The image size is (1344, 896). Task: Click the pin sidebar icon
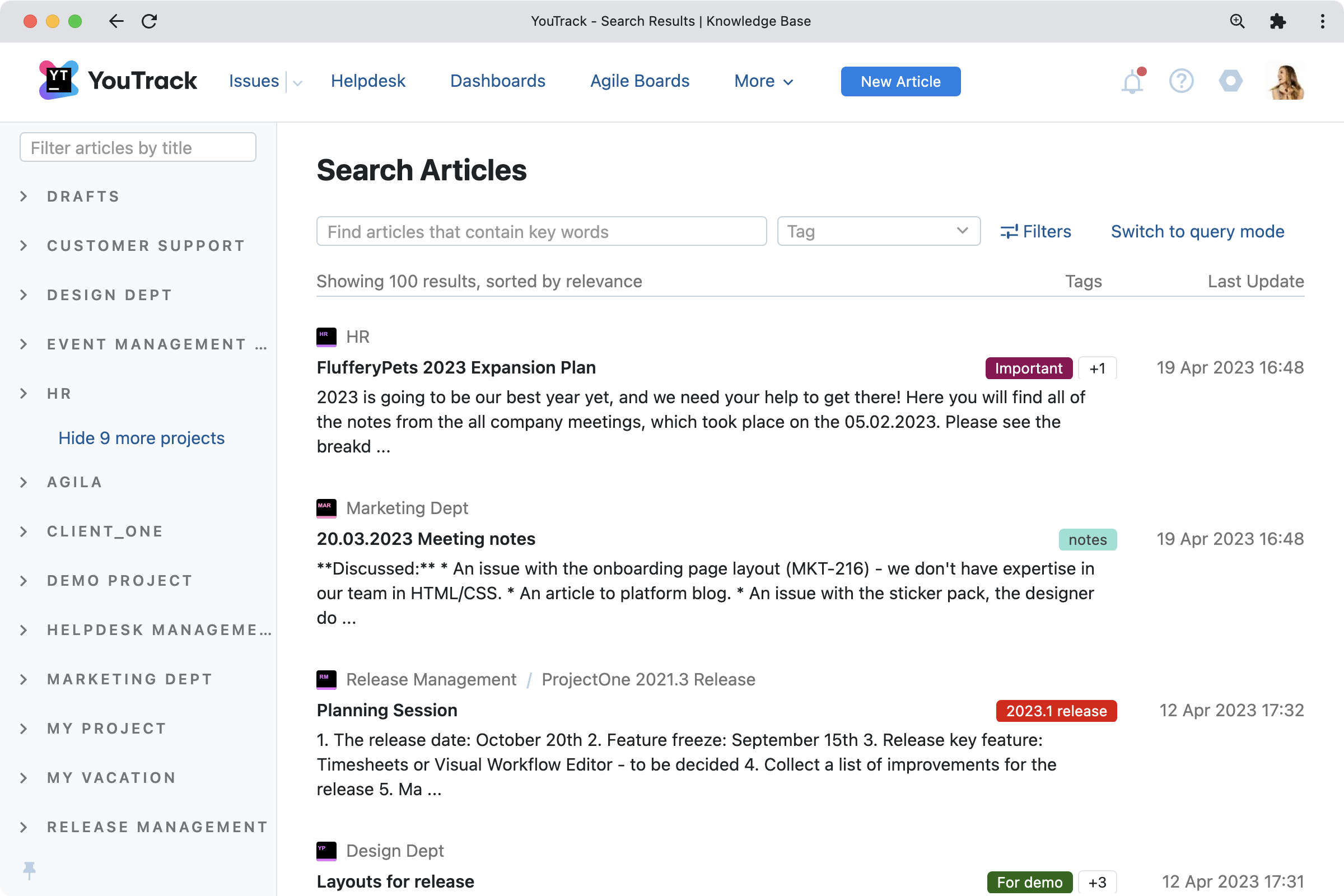tap(29, 870)
